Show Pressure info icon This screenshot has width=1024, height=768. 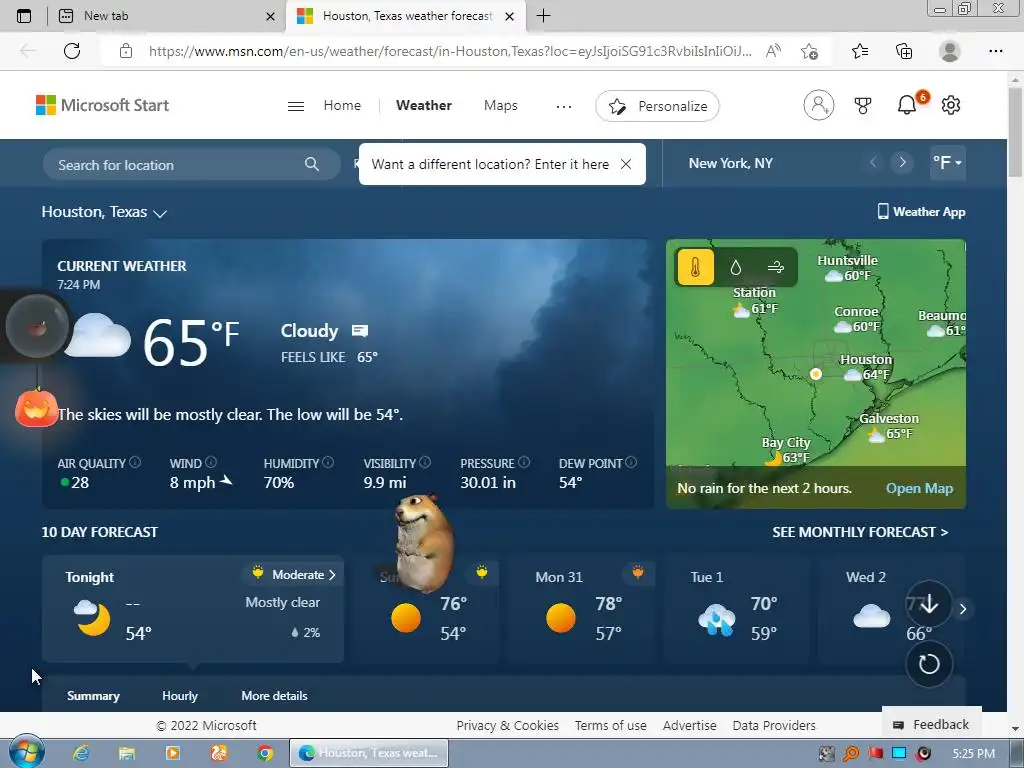click(x=524, y=462)
